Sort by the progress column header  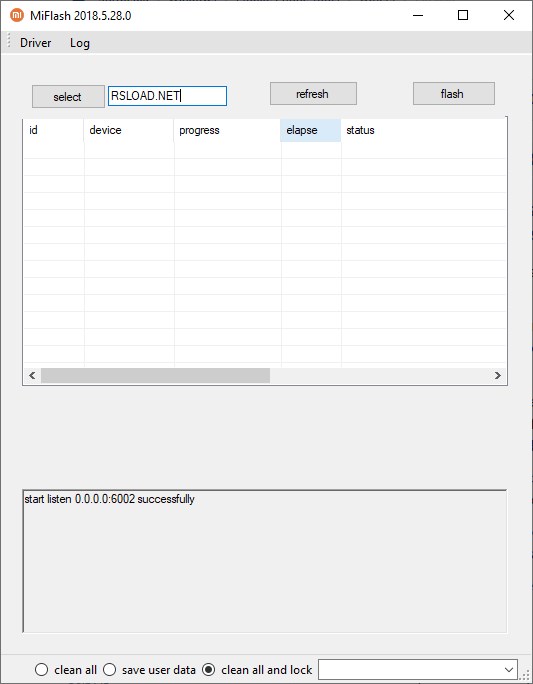tap(227, 130)
